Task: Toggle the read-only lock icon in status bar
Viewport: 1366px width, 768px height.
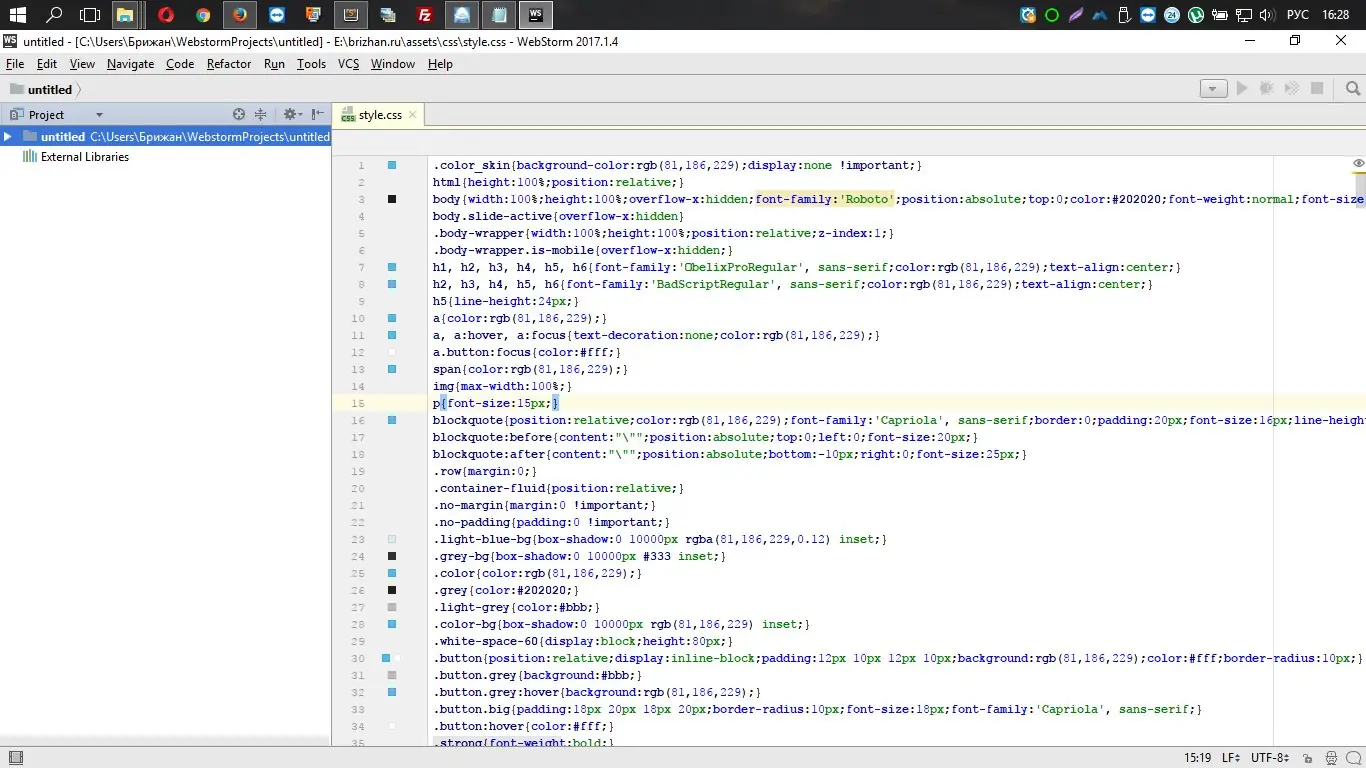Action: point(1307,758)
